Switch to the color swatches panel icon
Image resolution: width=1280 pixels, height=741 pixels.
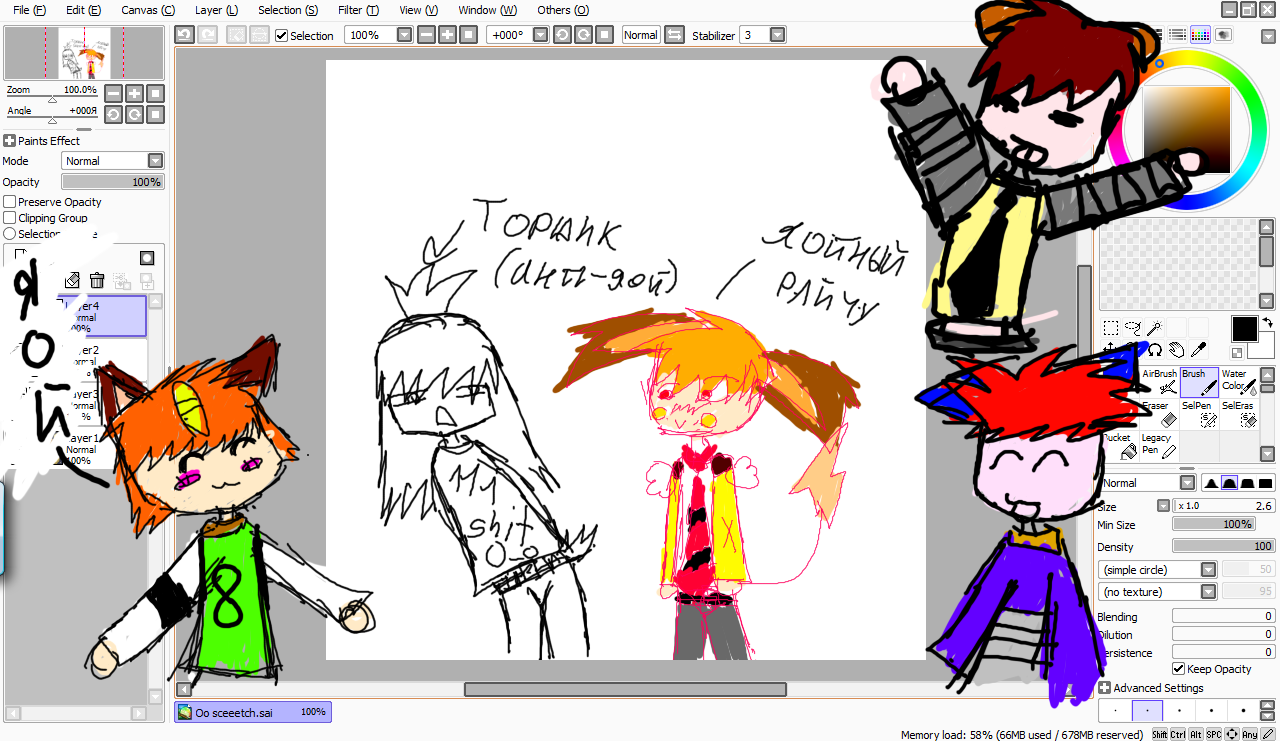click(1200, 35)
